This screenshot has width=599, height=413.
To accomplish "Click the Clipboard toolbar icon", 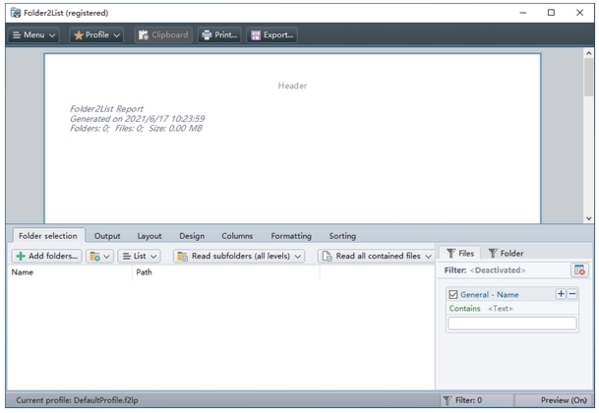I will pos(143,35).
